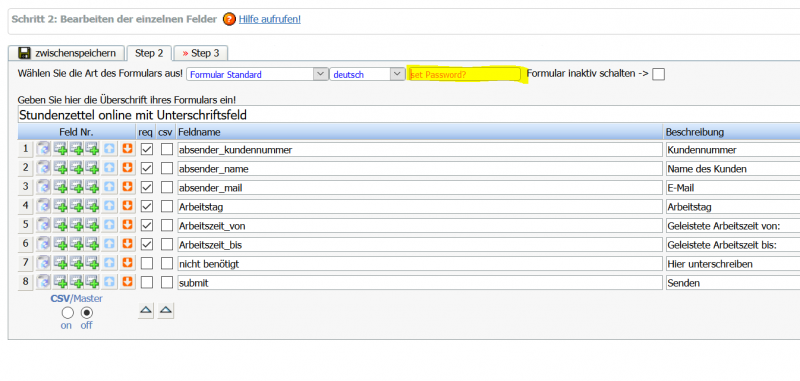The width and height of the screenshot is (800, 381).
Task: Click the CSV/Master label text
Action: [77, 298]
